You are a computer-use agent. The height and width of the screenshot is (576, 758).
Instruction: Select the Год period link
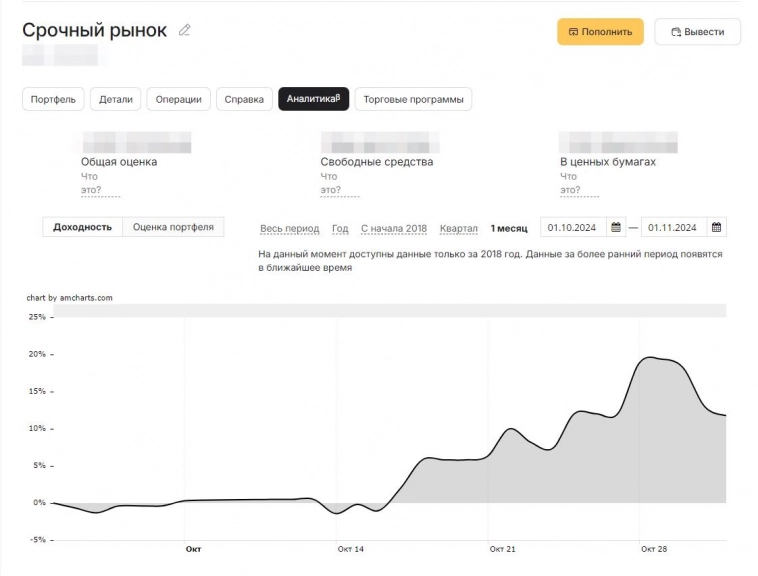click(340, 228)
